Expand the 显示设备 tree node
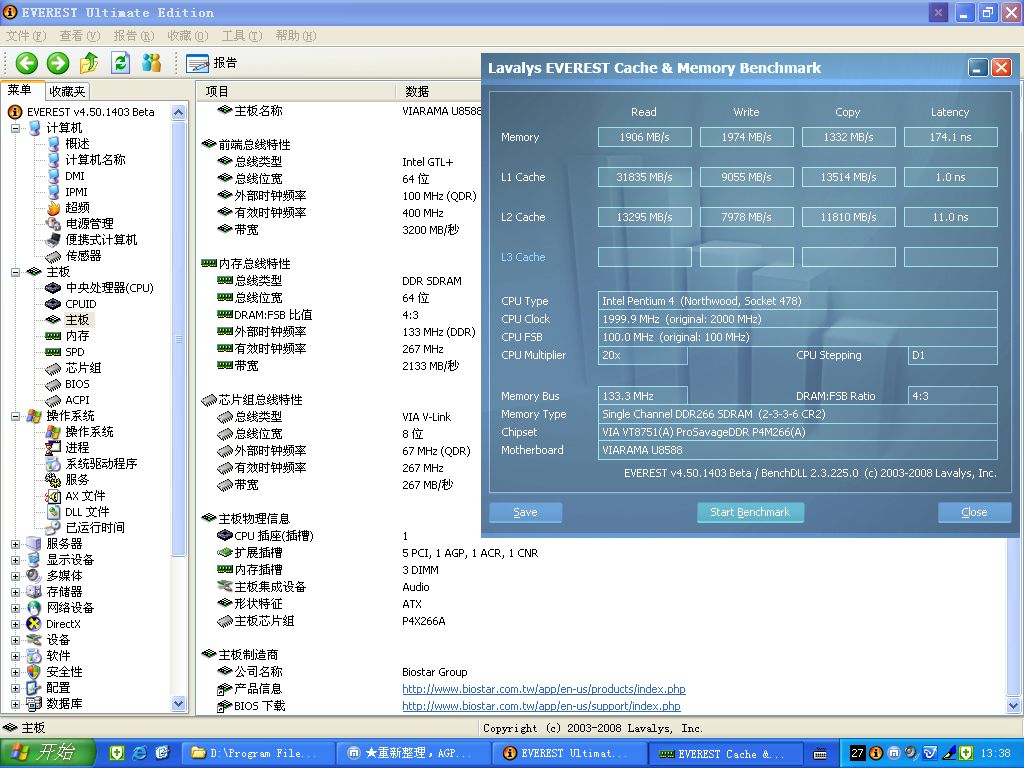Screen dimensions: 1024x768 click(x=15, y=560)
